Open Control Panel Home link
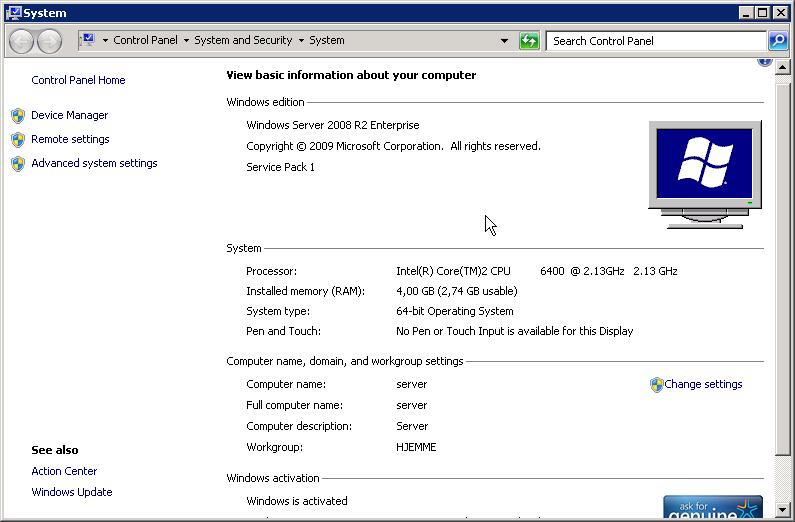The width and height of the screenshot is (795, 522). click(78, 80)
